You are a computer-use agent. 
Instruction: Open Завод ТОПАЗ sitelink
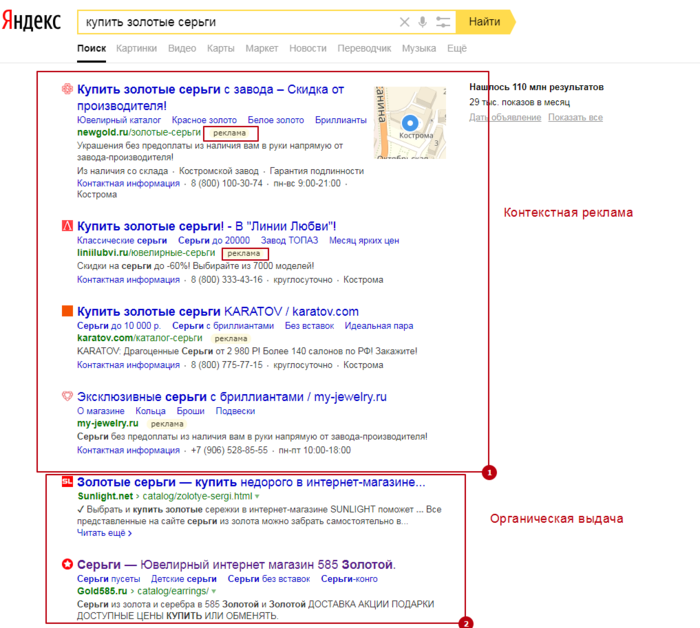point(289,240)
